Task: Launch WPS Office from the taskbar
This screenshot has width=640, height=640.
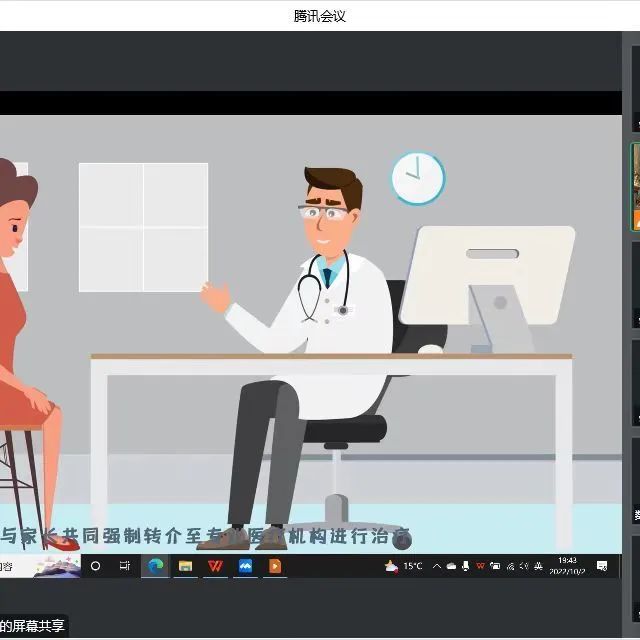Action: [x=215, y=566]
